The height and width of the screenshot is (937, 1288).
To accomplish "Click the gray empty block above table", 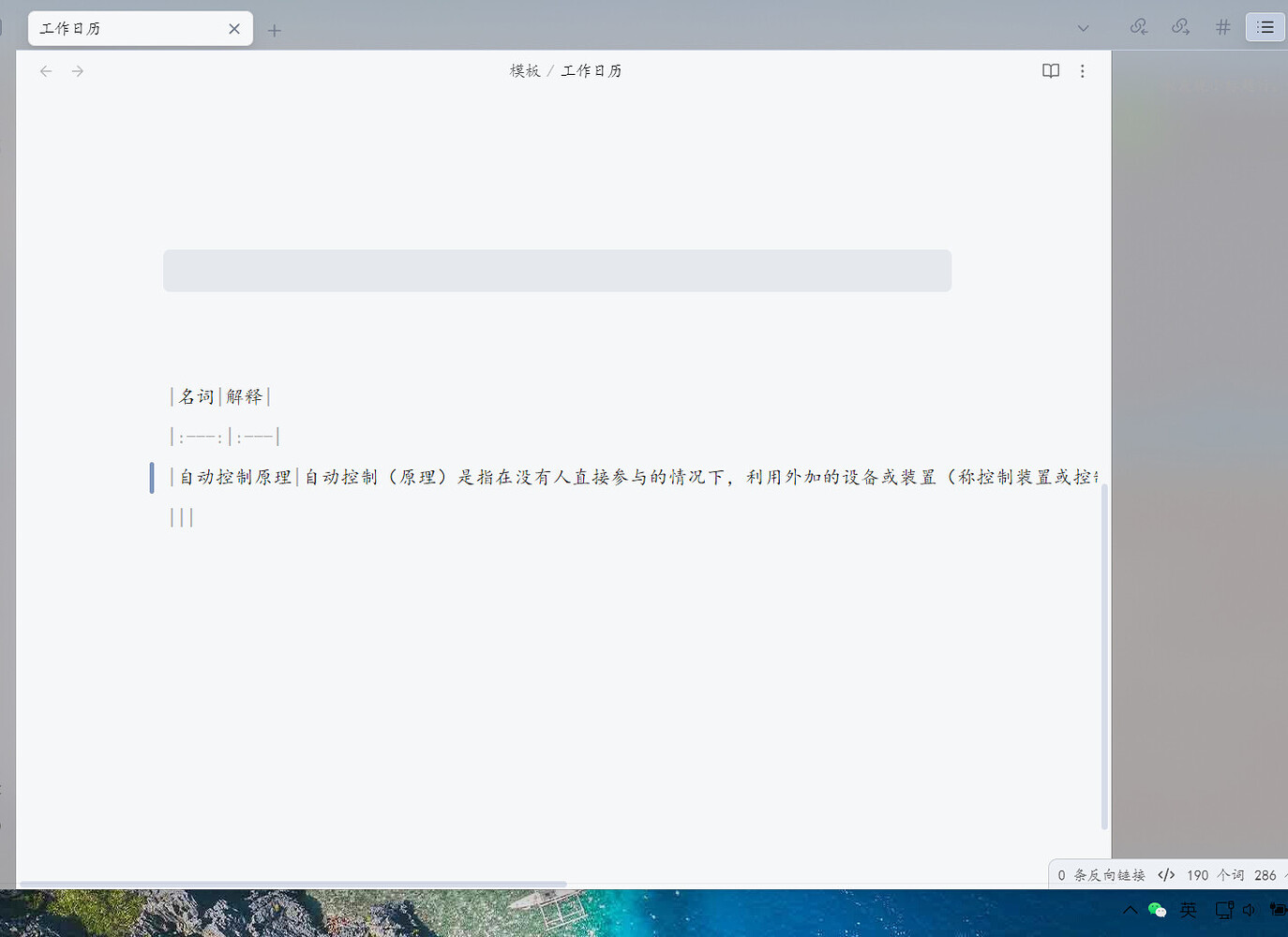I will 557,271.
